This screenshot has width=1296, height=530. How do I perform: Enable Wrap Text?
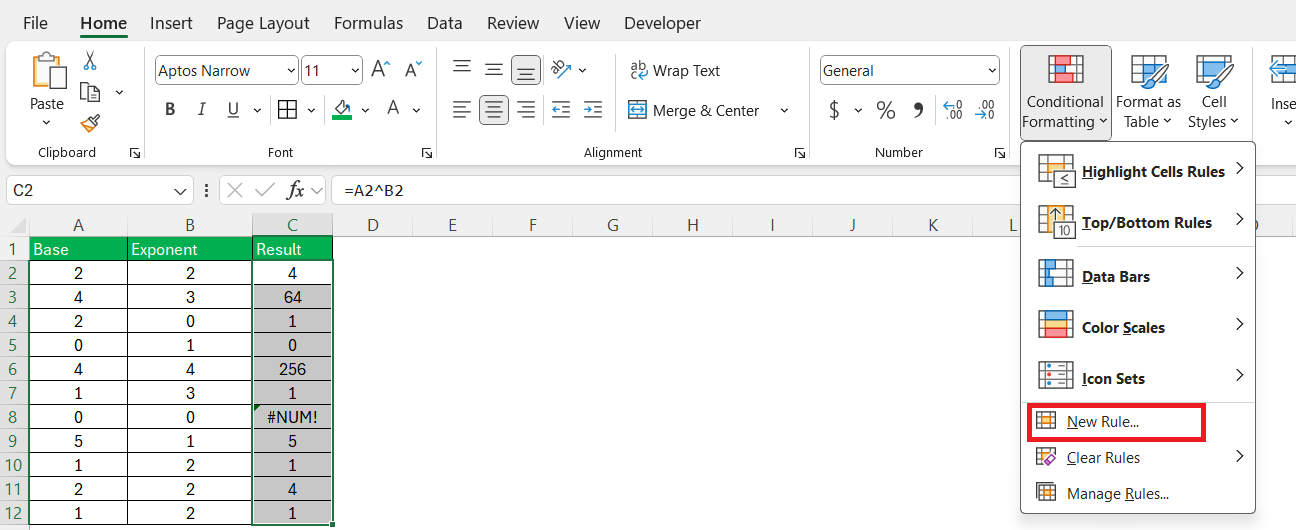tap(675, 70)
